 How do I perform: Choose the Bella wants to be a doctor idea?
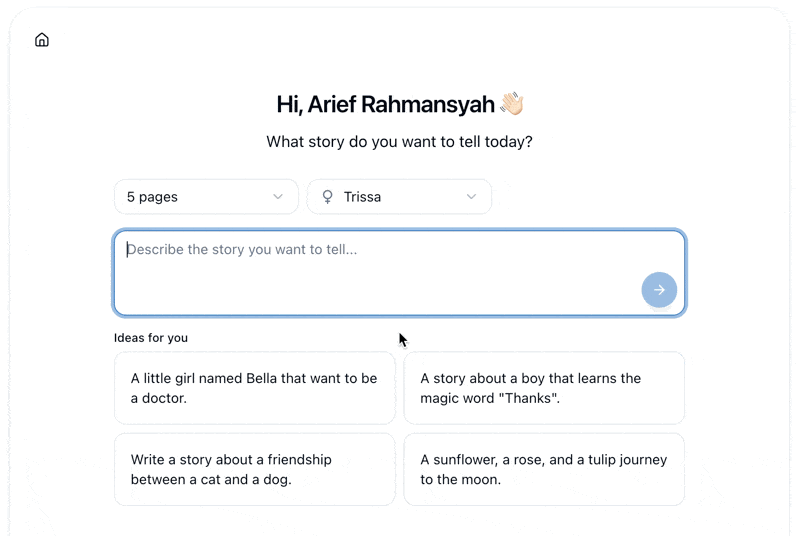click(x=255, y=388)
